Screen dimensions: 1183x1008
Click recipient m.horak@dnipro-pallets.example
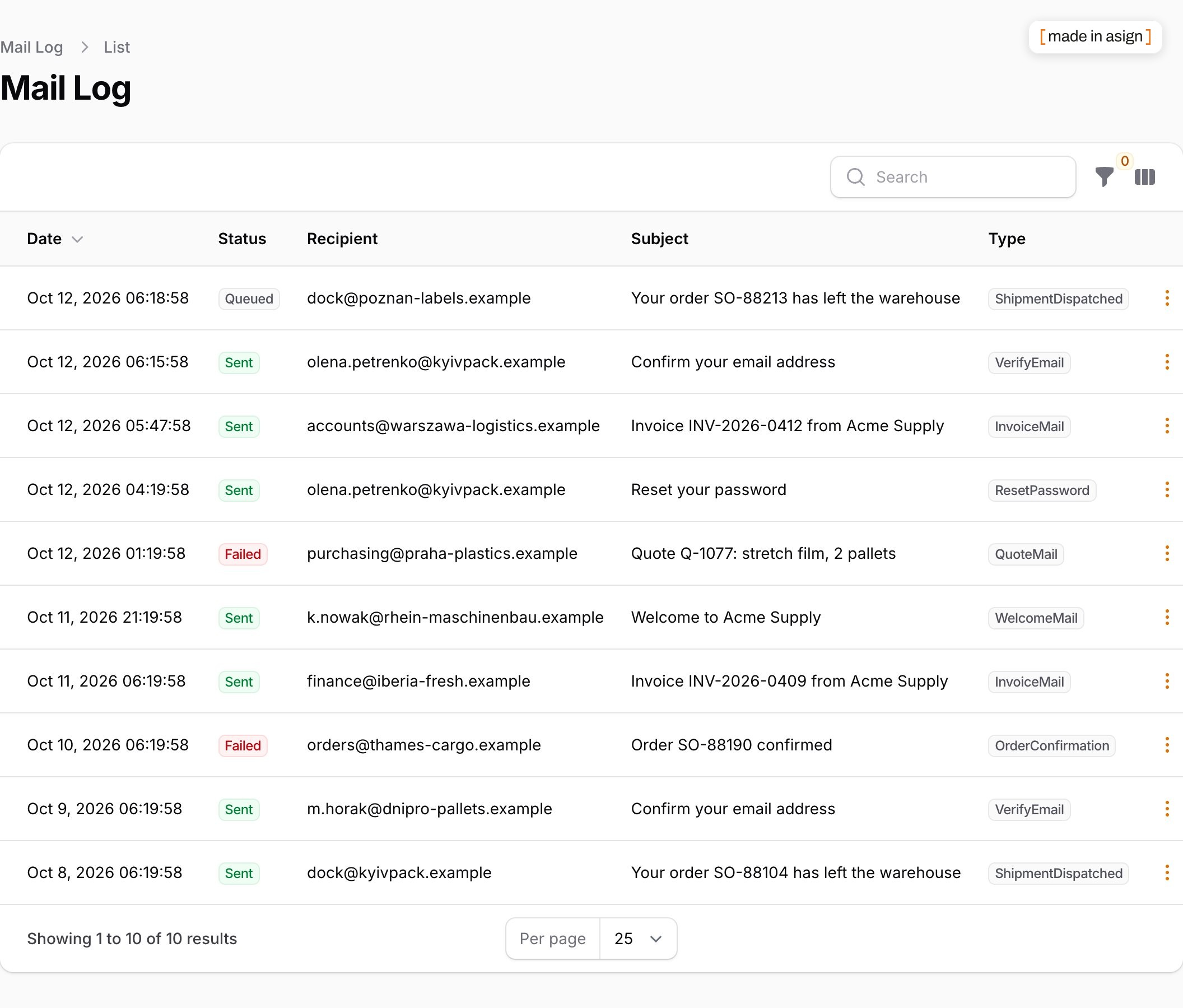pyautogui.click(x=430, y=809)
